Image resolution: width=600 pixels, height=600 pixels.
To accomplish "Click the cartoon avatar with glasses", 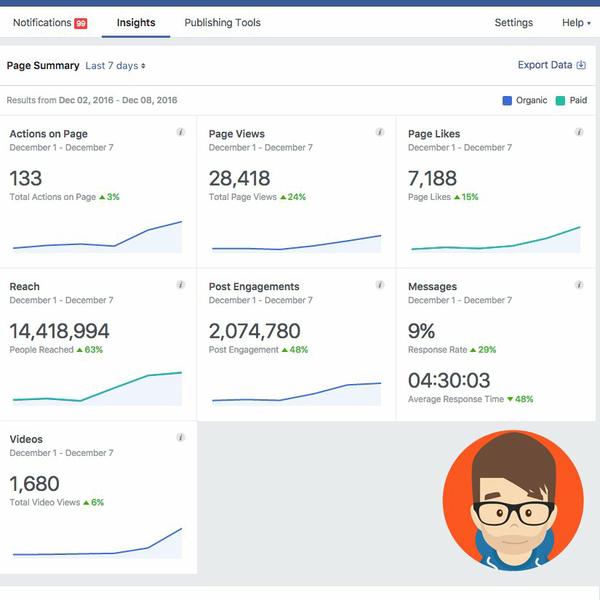I will click(513, 501).
